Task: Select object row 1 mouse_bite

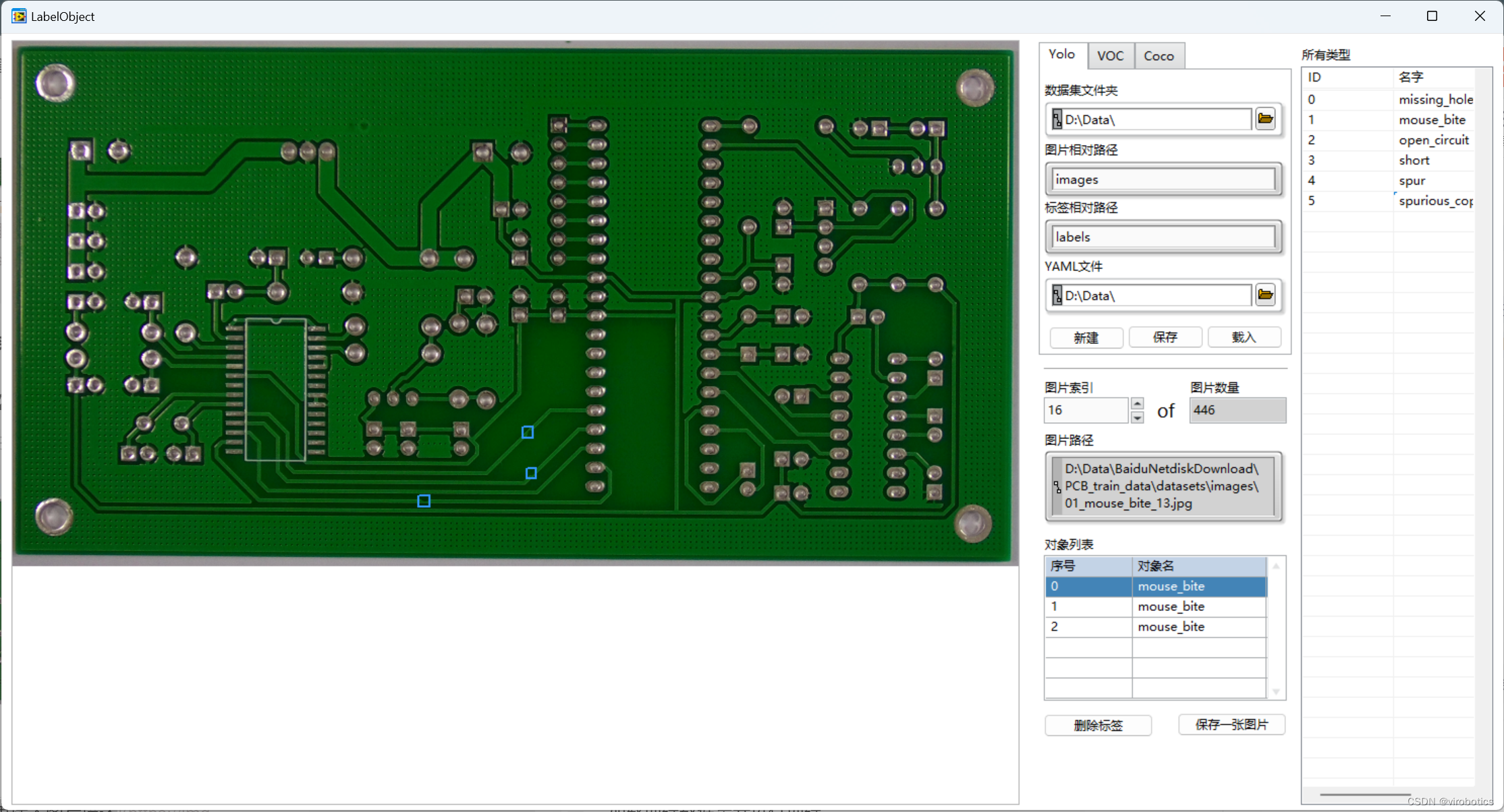Action: tap(1156, 606)
